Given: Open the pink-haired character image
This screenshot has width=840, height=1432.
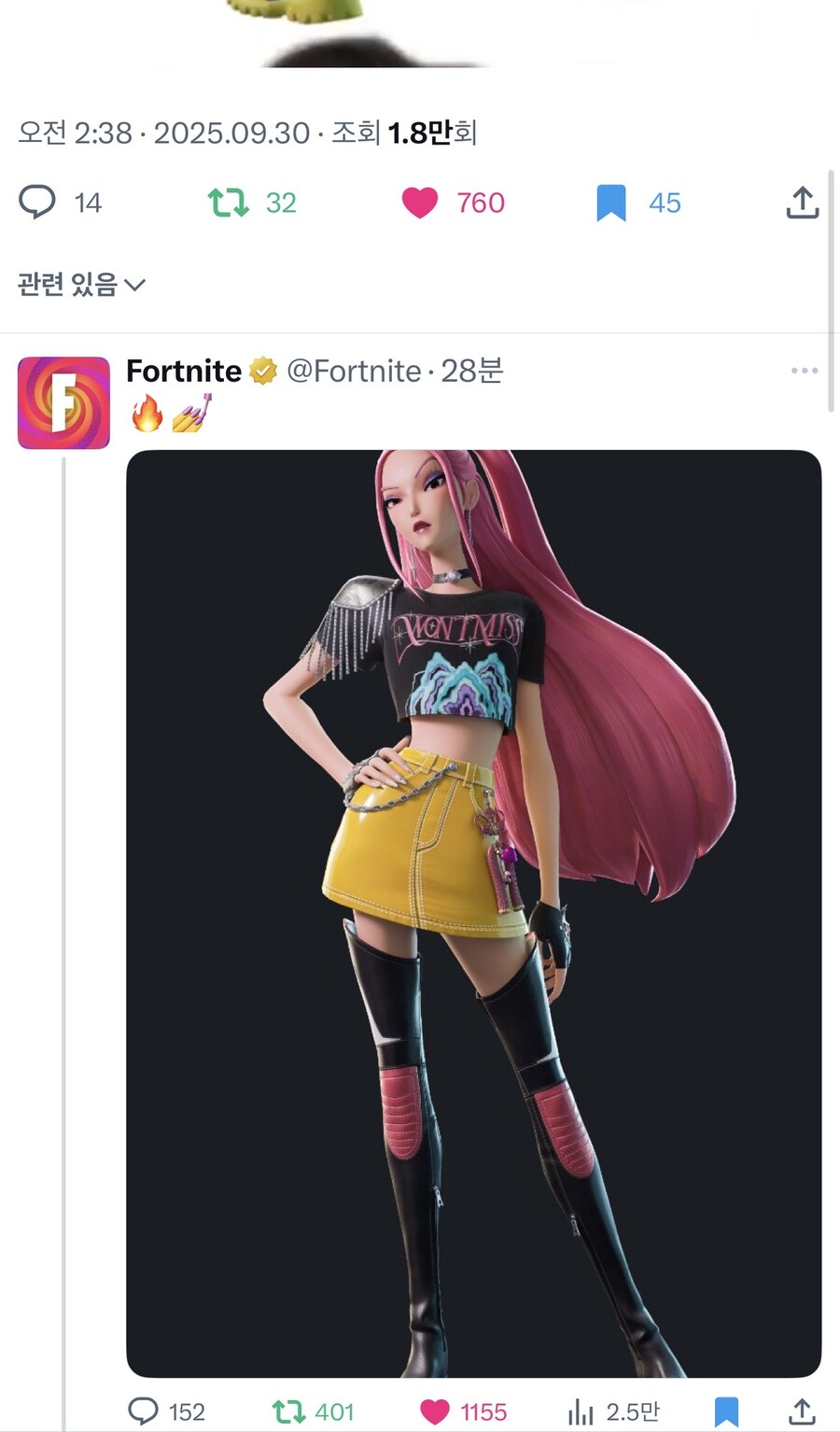Looking at the screenshot, I should [x=473, y=913].
